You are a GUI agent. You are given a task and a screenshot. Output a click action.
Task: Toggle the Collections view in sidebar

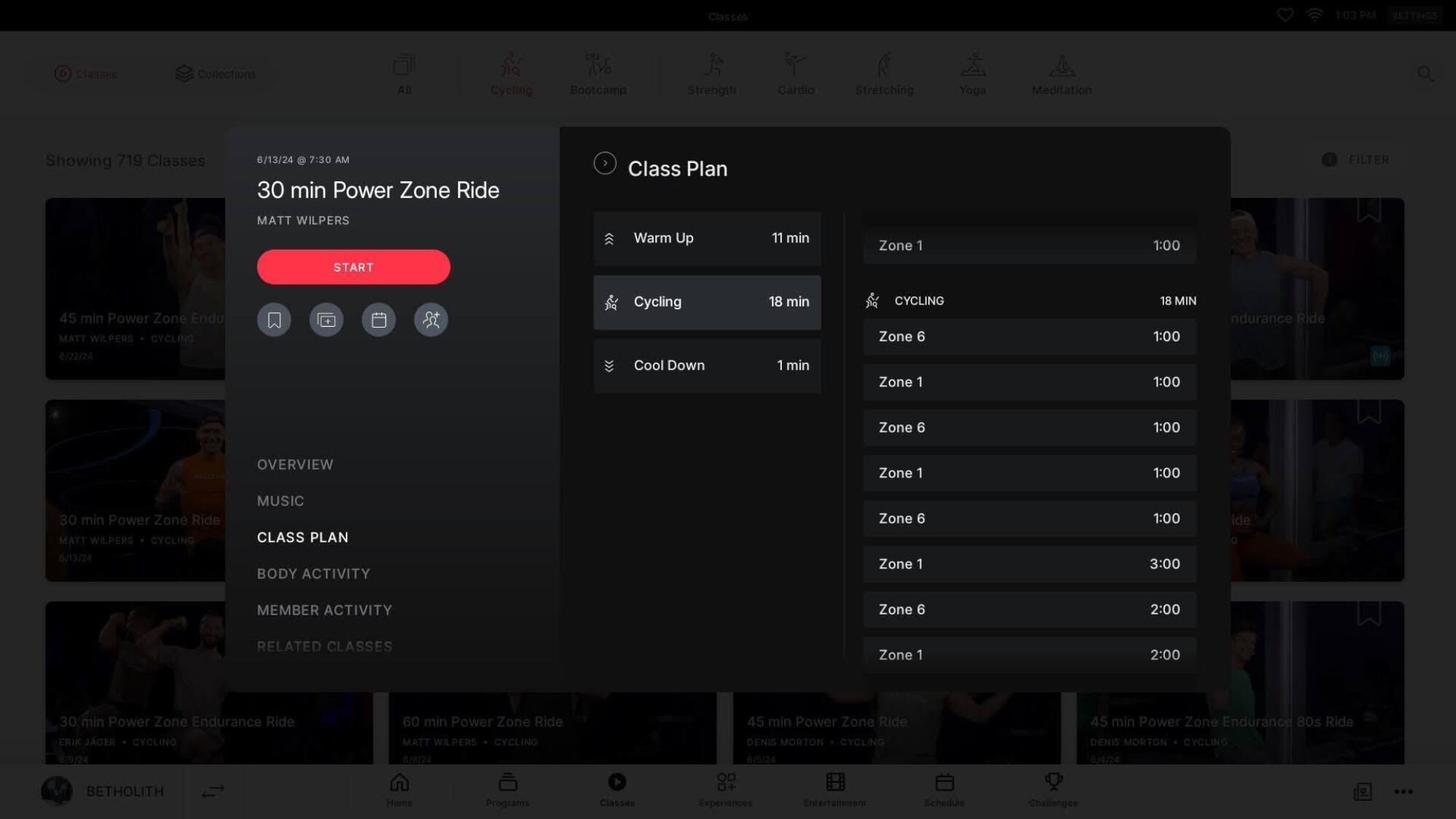coord(214,73)
